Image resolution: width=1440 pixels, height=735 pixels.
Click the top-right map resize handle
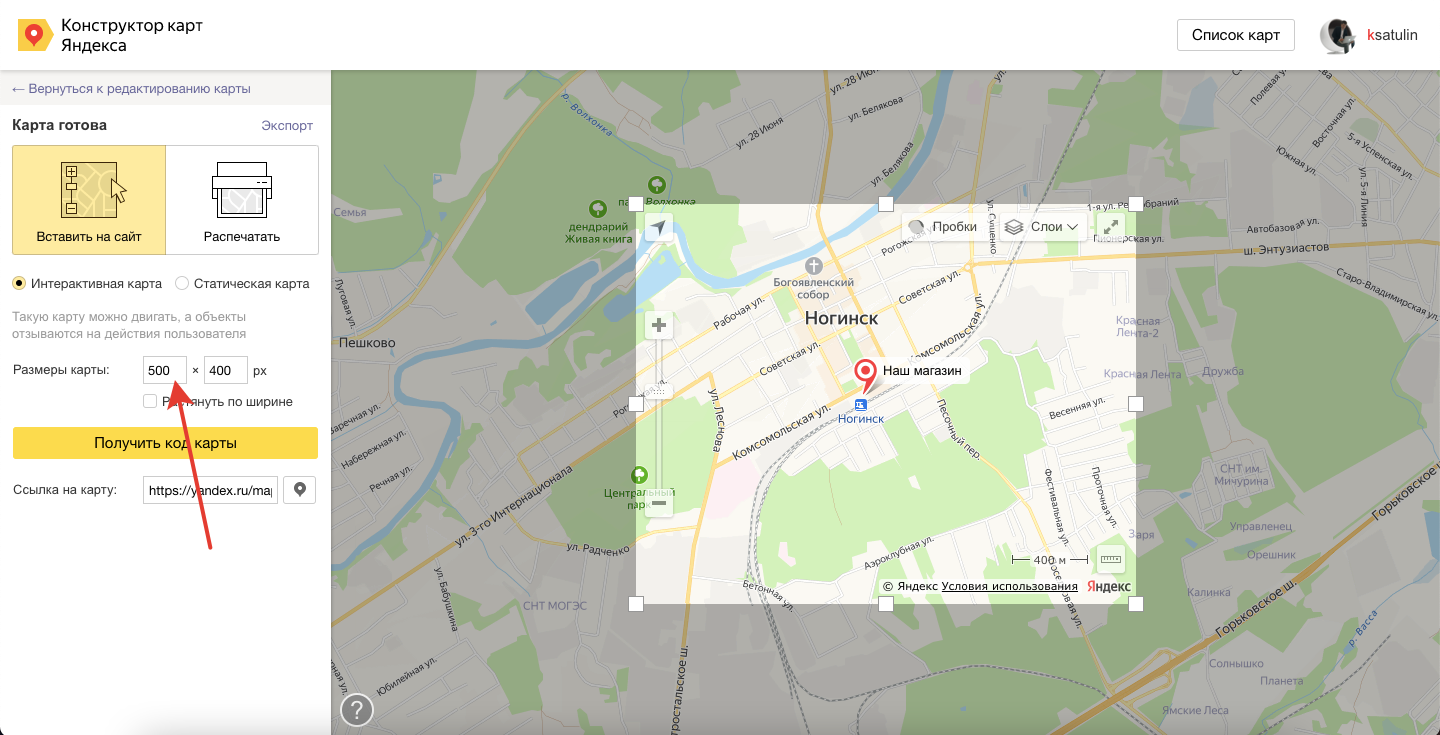(x=1136, y=204)
